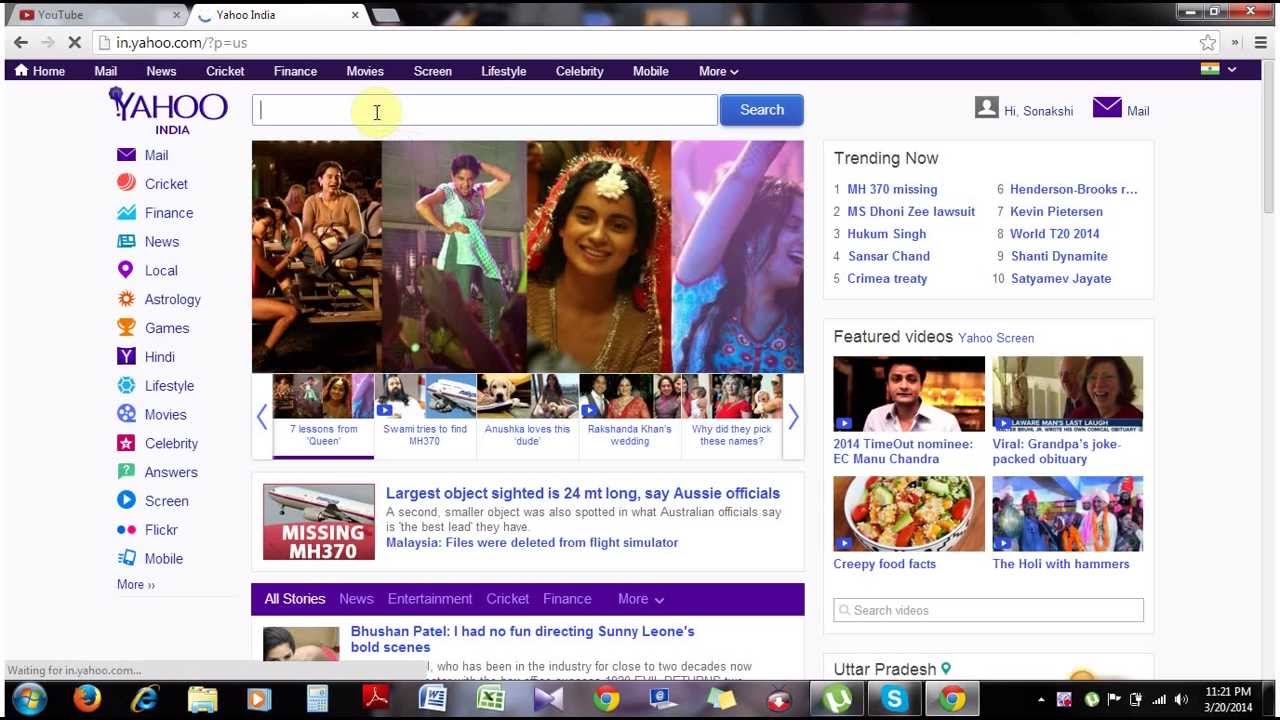
Task: Open Games trophy icon in sidebar
Action: tap(126, 327)
